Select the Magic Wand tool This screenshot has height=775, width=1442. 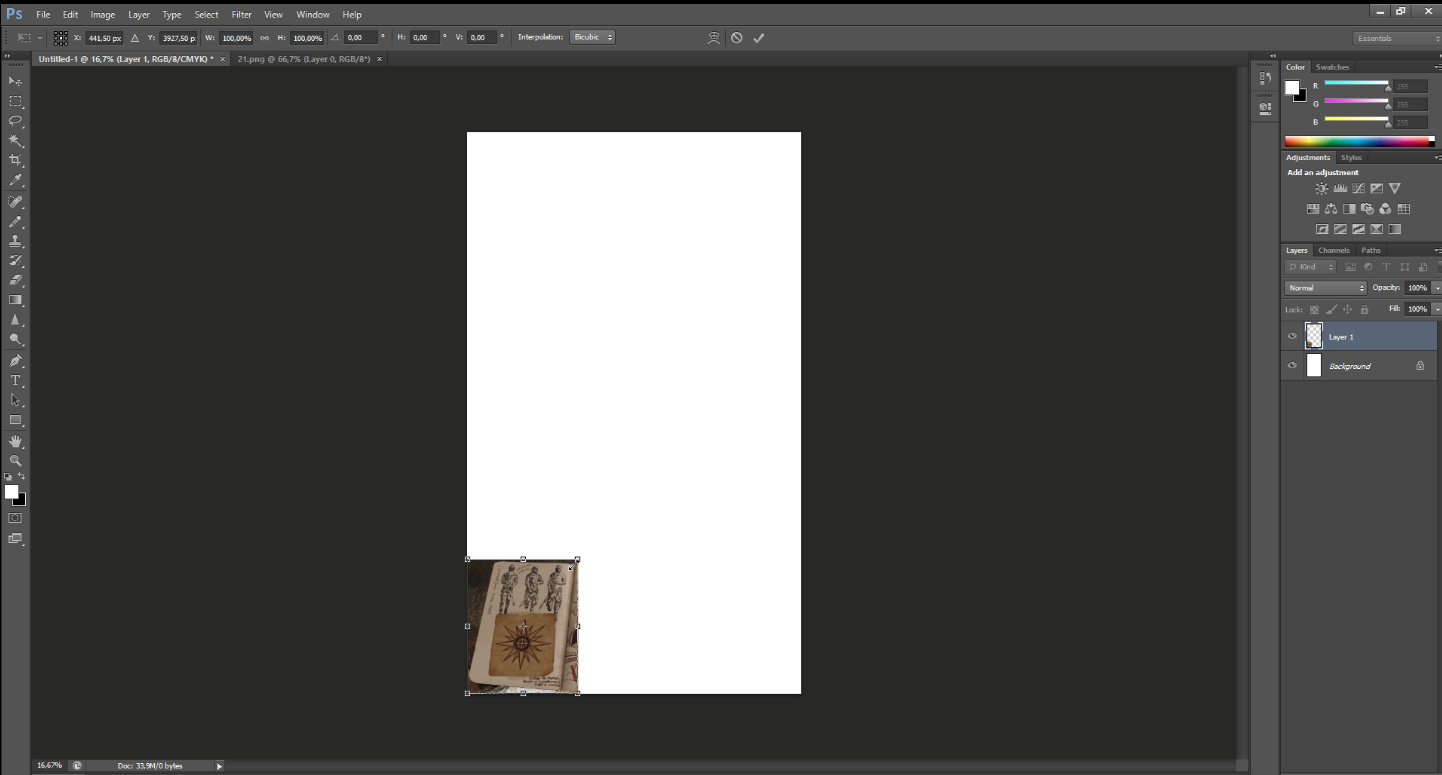coord(15,141)
